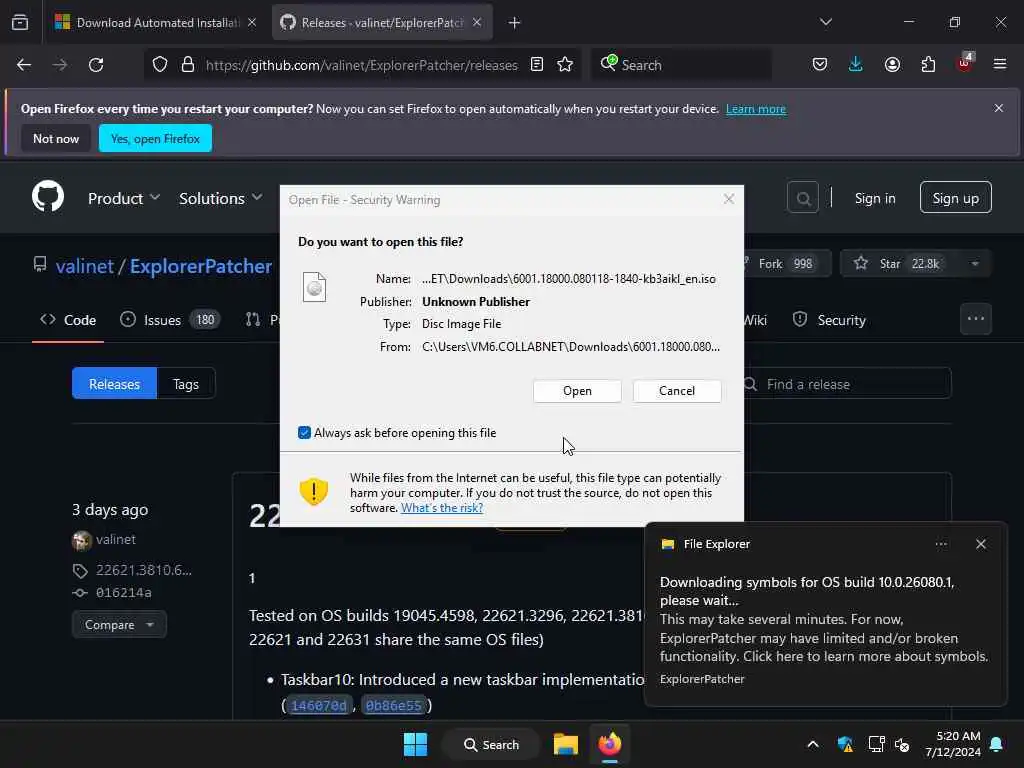Open the Windows Start menu
Viewport: 1024px width, 768px height.
[x=415, y=744]
